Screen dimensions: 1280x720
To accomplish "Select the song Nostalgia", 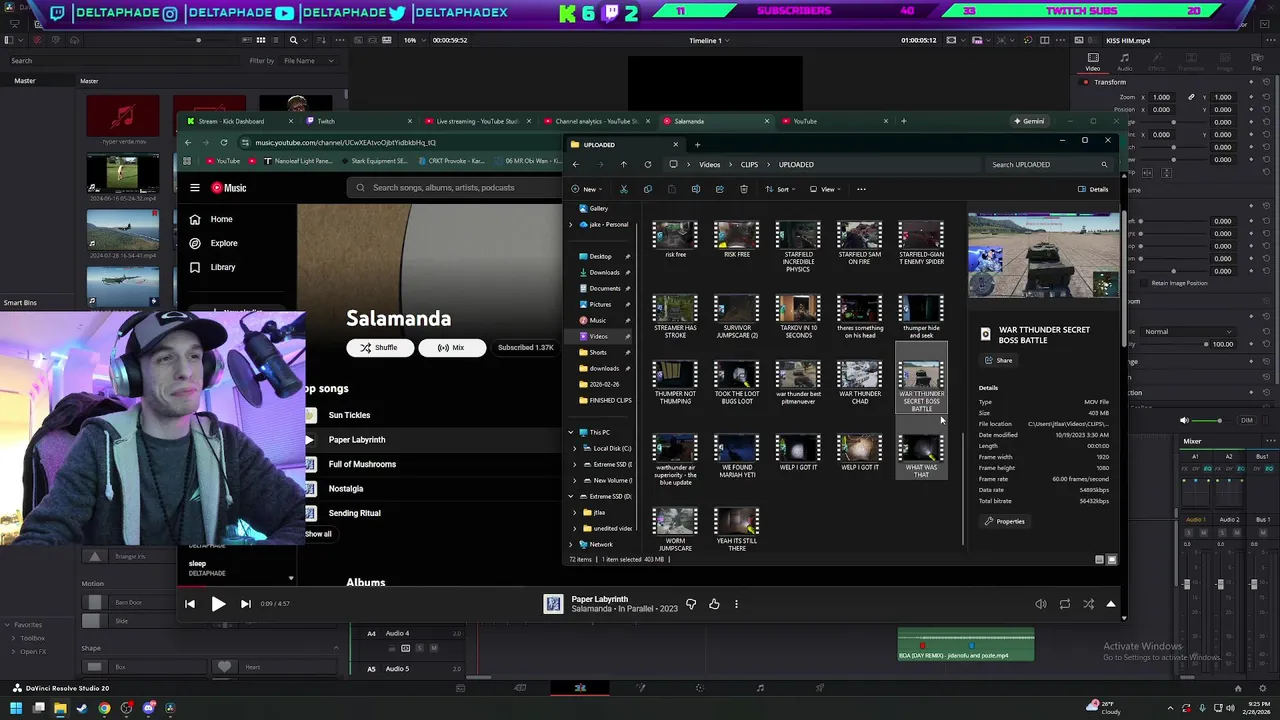I will [x=346, y=489].
